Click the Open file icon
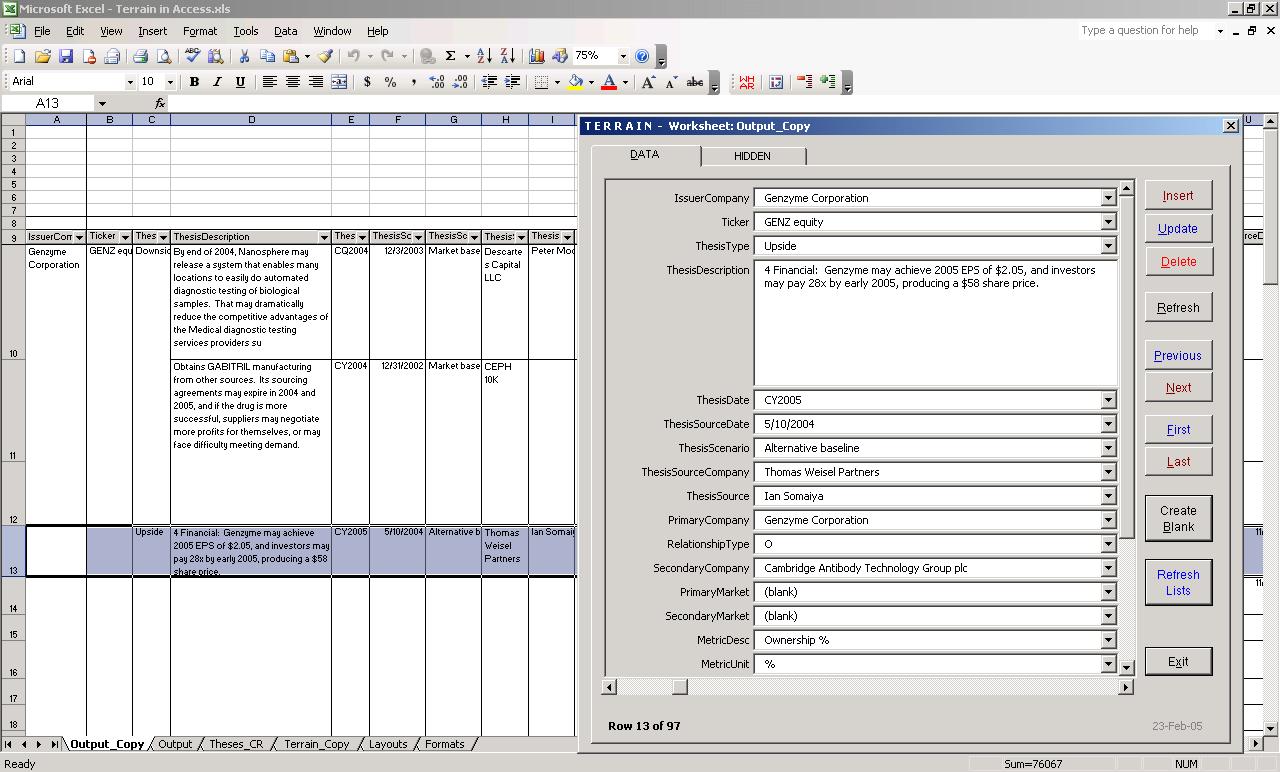The height and width of the screenshot is (772, 1280). (42, 56)
